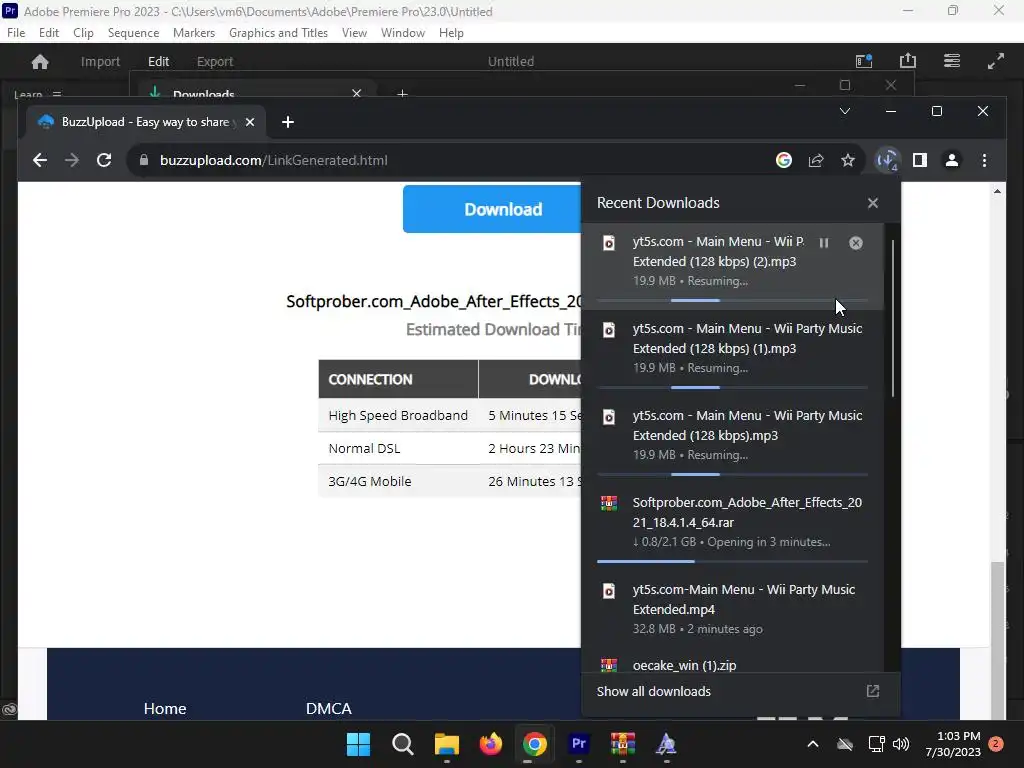Toggle Chrome side panel icon
The width and height of the screenshot is (1024, 768).
coord(920,160)
